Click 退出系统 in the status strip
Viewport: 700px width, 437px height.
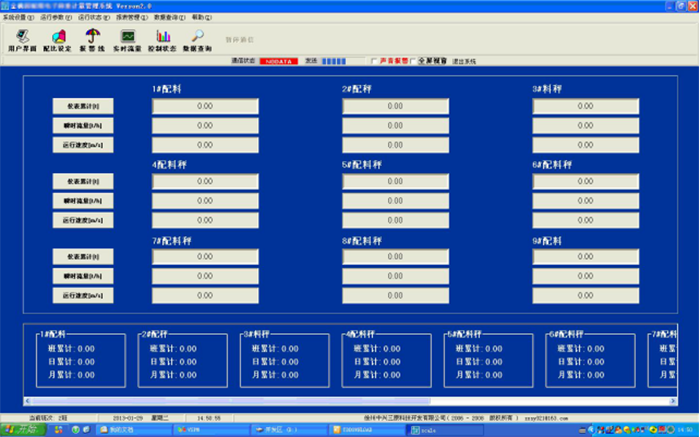pos(463,61)
